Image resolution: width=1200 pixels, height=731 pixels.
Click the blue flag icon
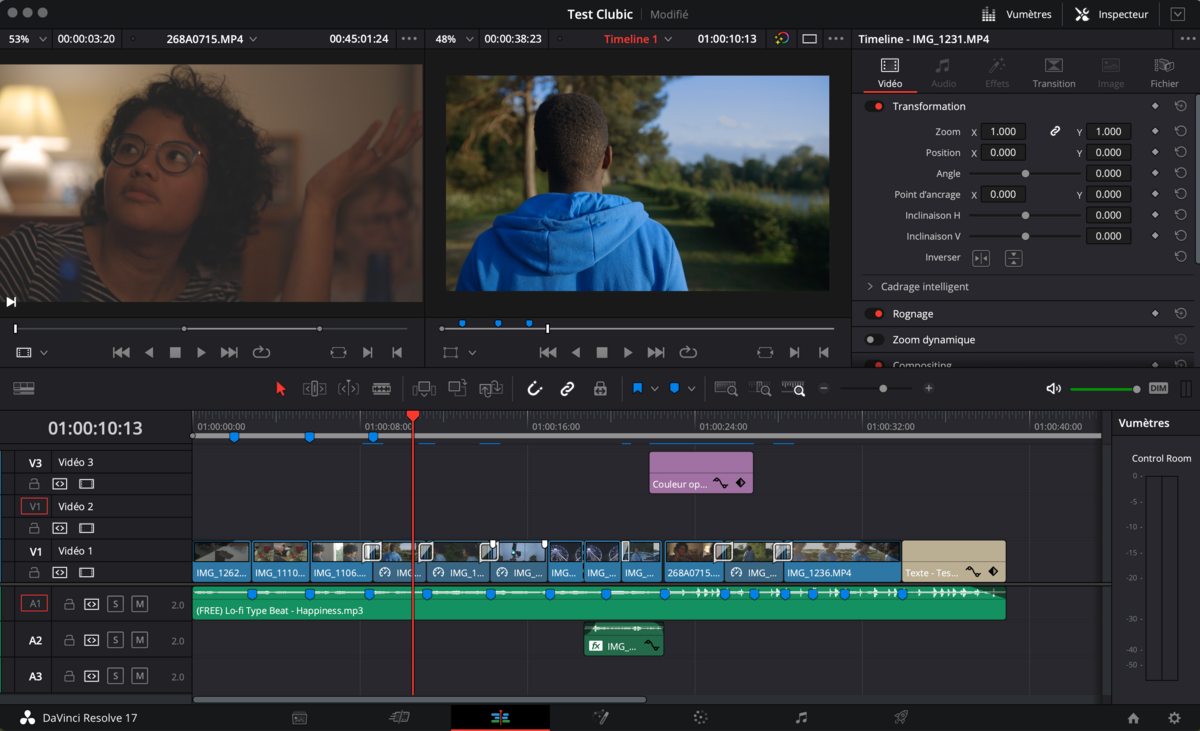(637, 388)
